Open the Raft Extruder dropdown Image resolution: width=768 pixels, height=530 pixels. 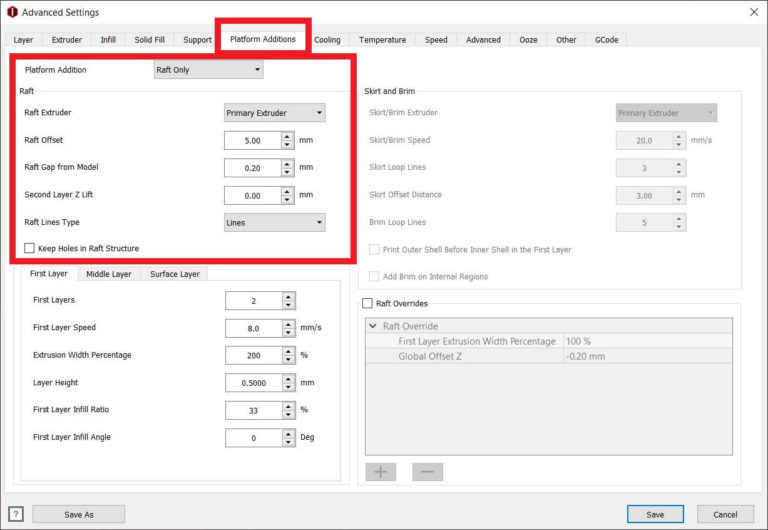(274, 113)
